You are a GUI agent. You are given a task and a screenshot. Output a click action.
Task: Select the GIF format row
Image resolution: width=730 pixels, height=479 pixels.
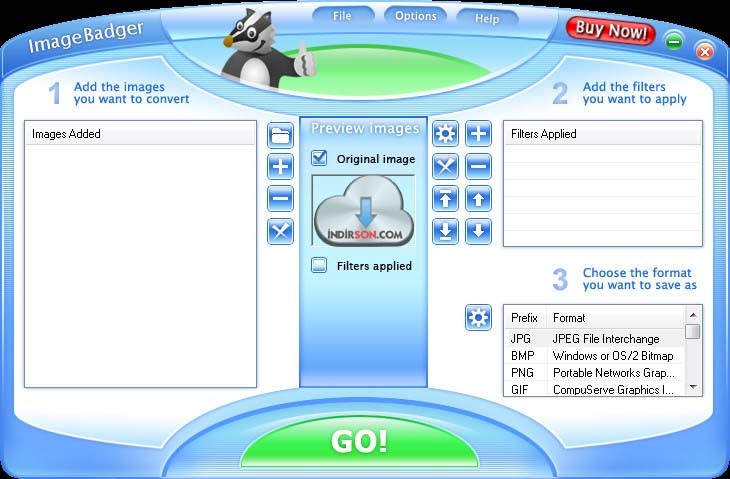tap(594, 389)
